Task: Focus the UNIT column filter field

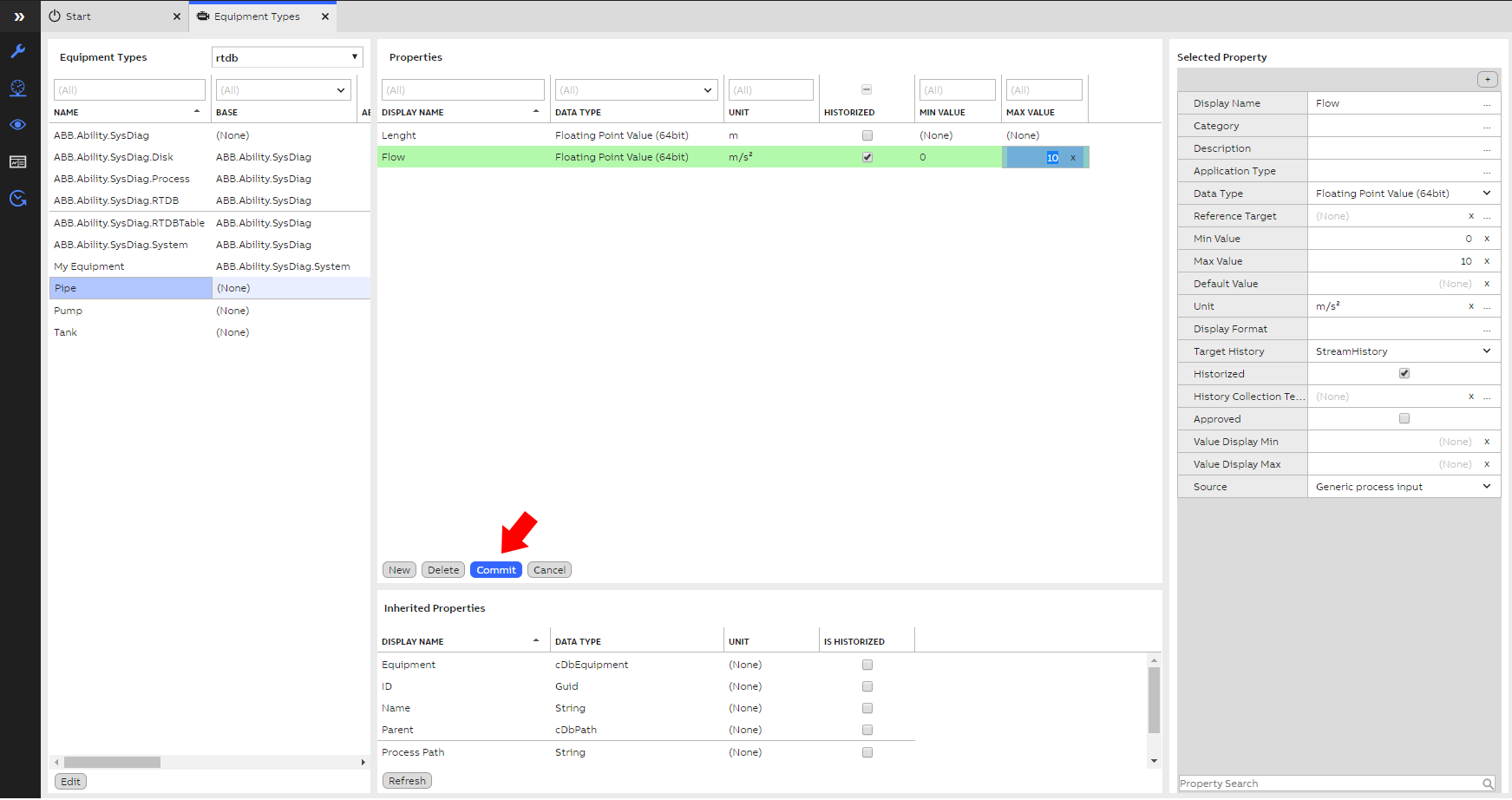Action: (x=771, y=90)
